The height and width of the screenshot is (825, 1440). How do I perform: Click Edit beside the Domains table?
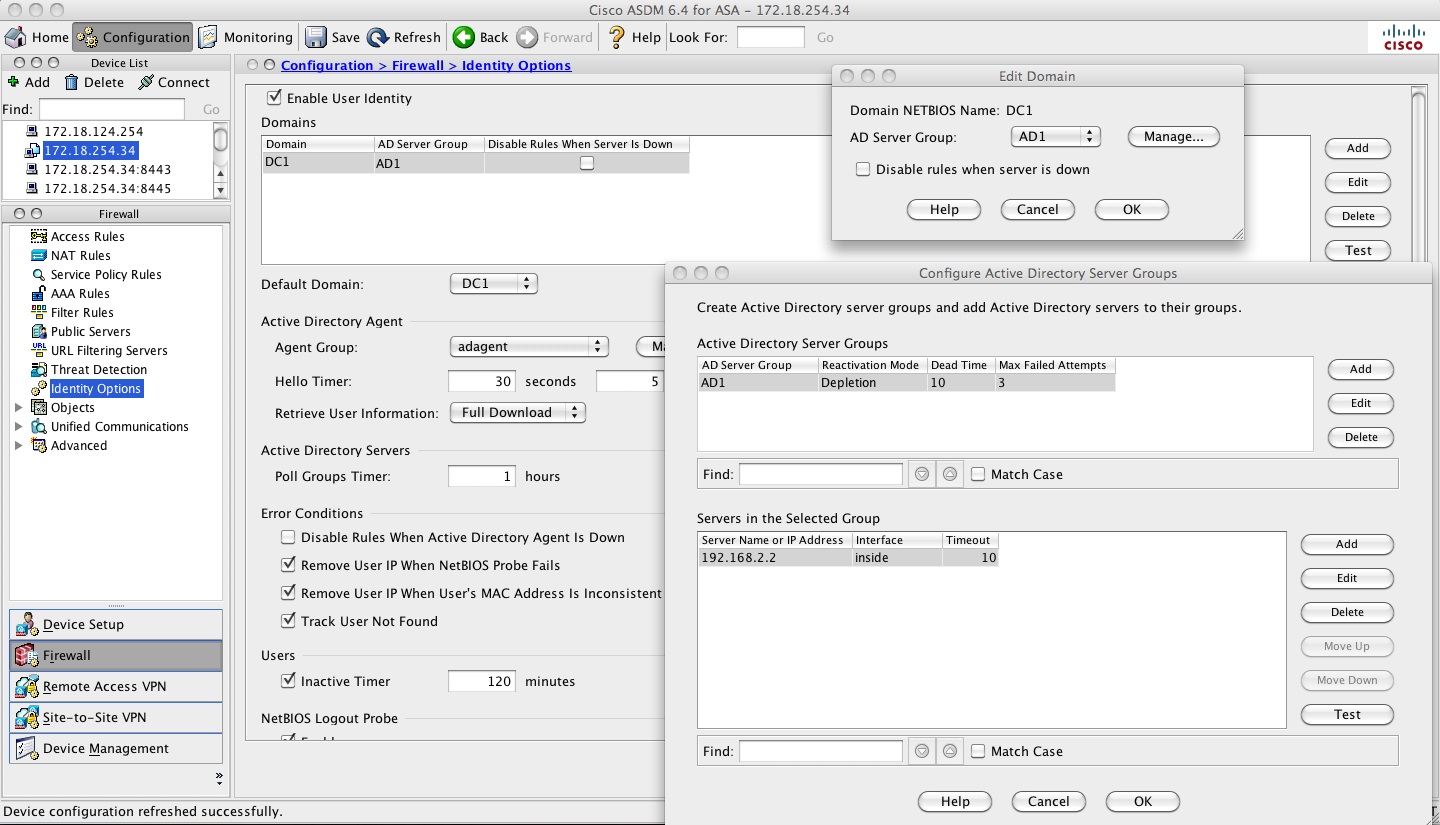pos(1358,183)
